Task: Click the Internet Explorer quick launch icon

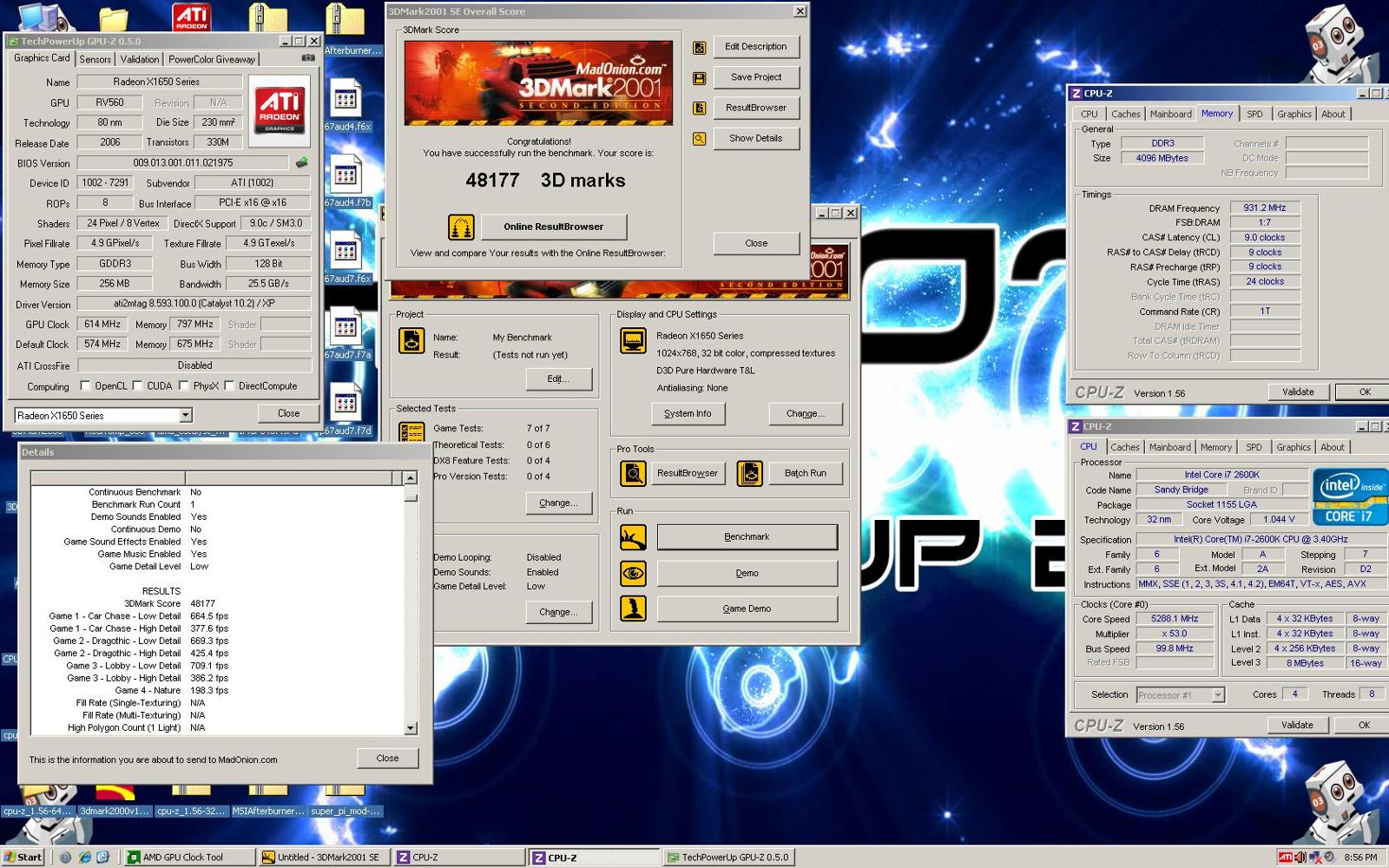Action: point(84,858)
